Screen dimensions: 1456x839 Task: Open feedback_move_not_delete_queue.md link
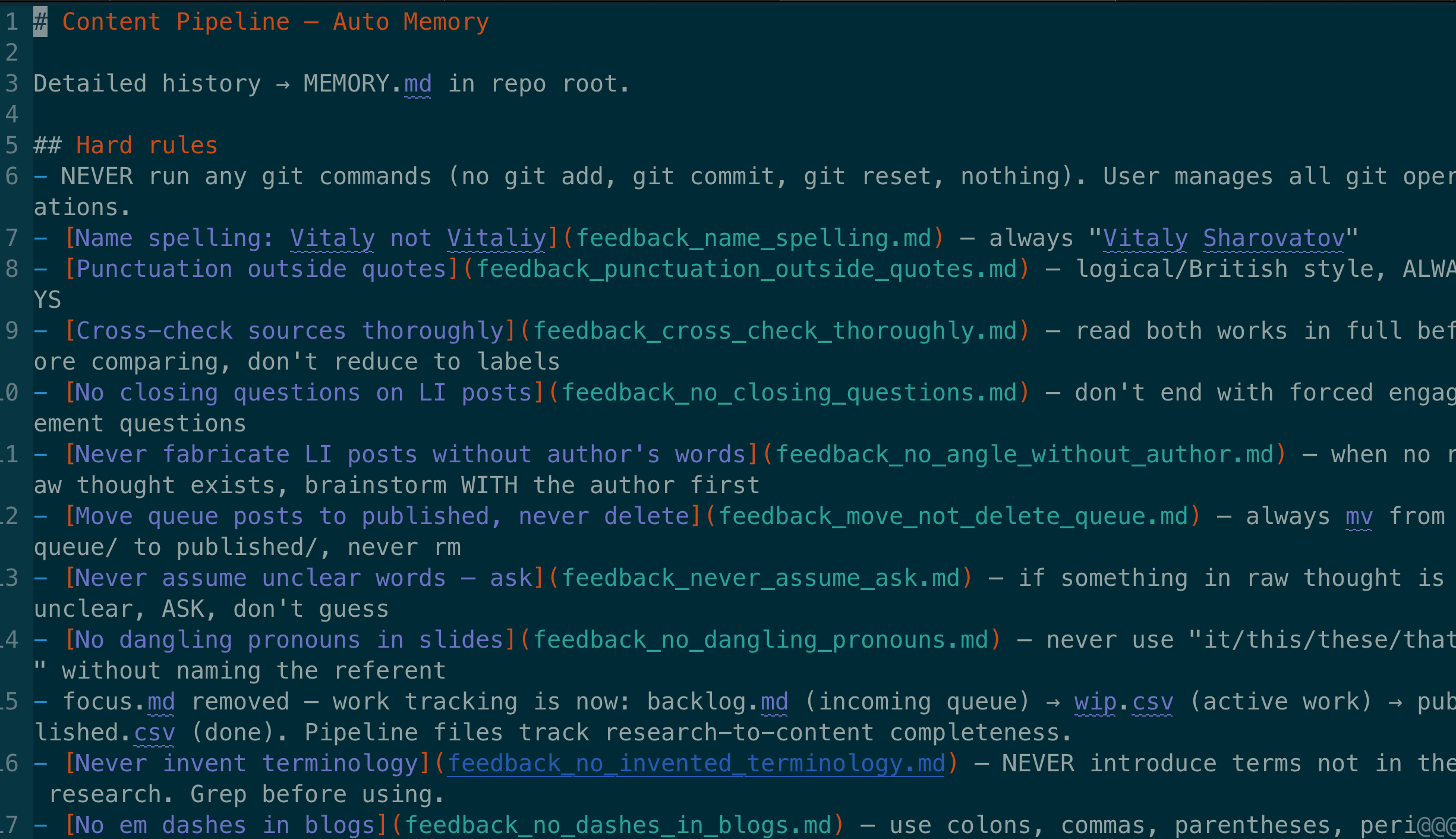point(953,516)
